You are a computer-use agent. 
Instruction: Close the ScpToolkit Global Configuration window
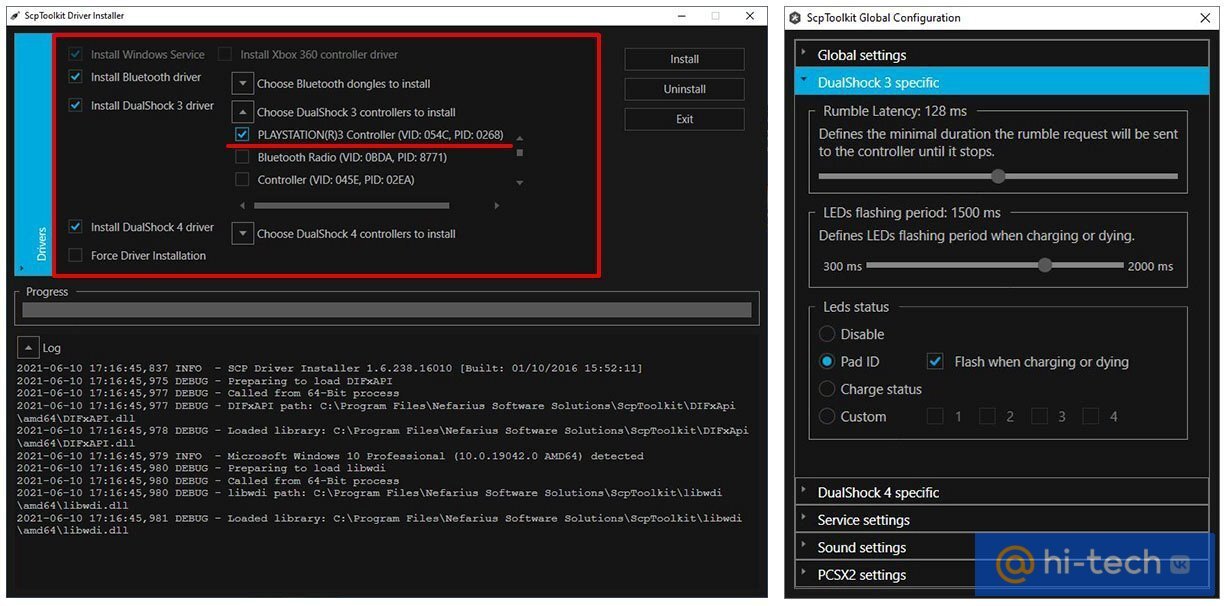pos(1204,18)
